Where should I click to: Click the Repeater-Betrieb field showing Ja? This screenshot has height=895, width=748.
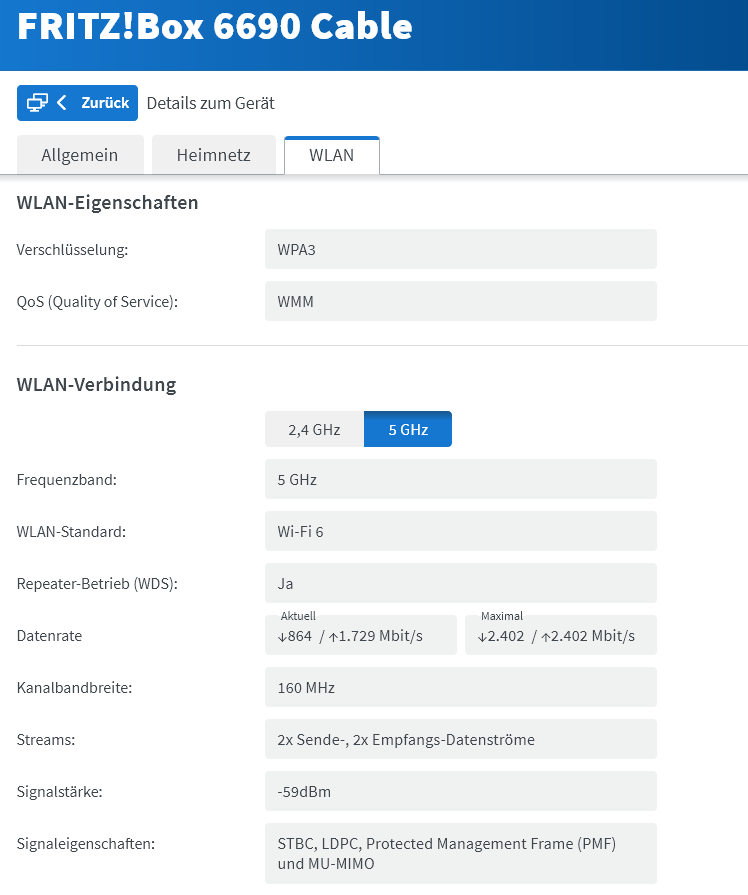pyautogui.click(x=460, y=583)
